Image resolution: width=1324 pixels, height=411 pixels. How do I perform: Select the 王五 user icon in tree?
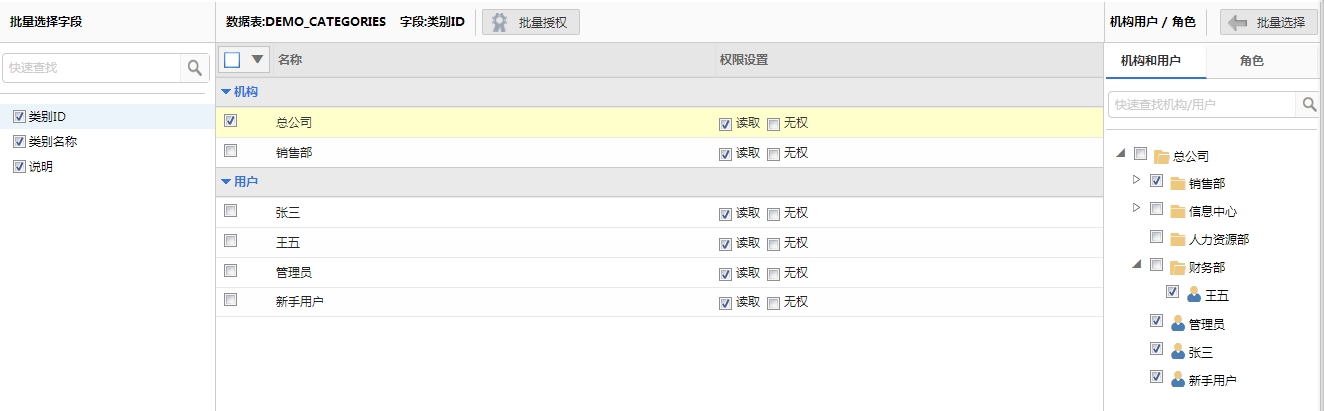coord(1193,294)
